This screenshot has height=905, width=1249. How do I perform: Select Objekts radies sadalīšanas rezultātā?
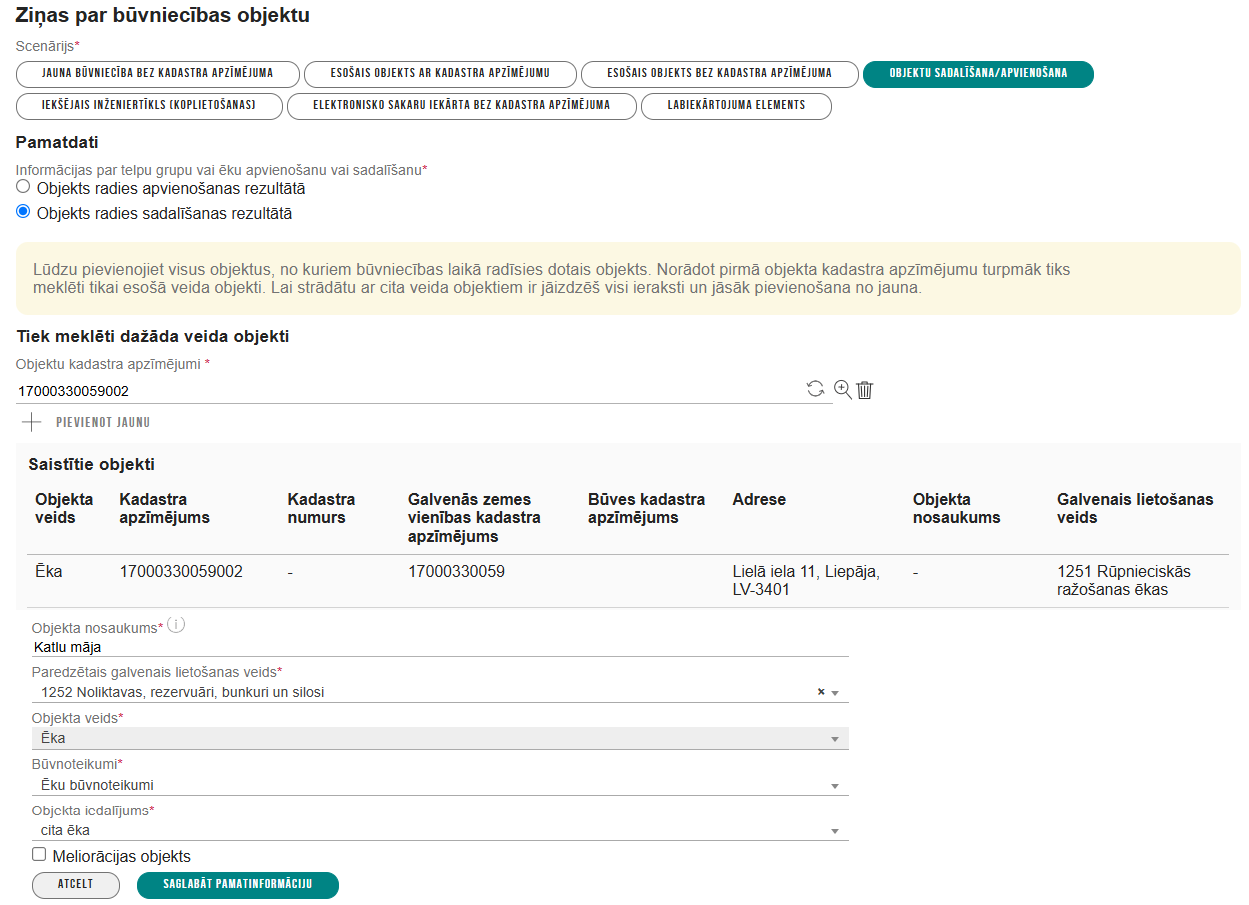[23, 212]
